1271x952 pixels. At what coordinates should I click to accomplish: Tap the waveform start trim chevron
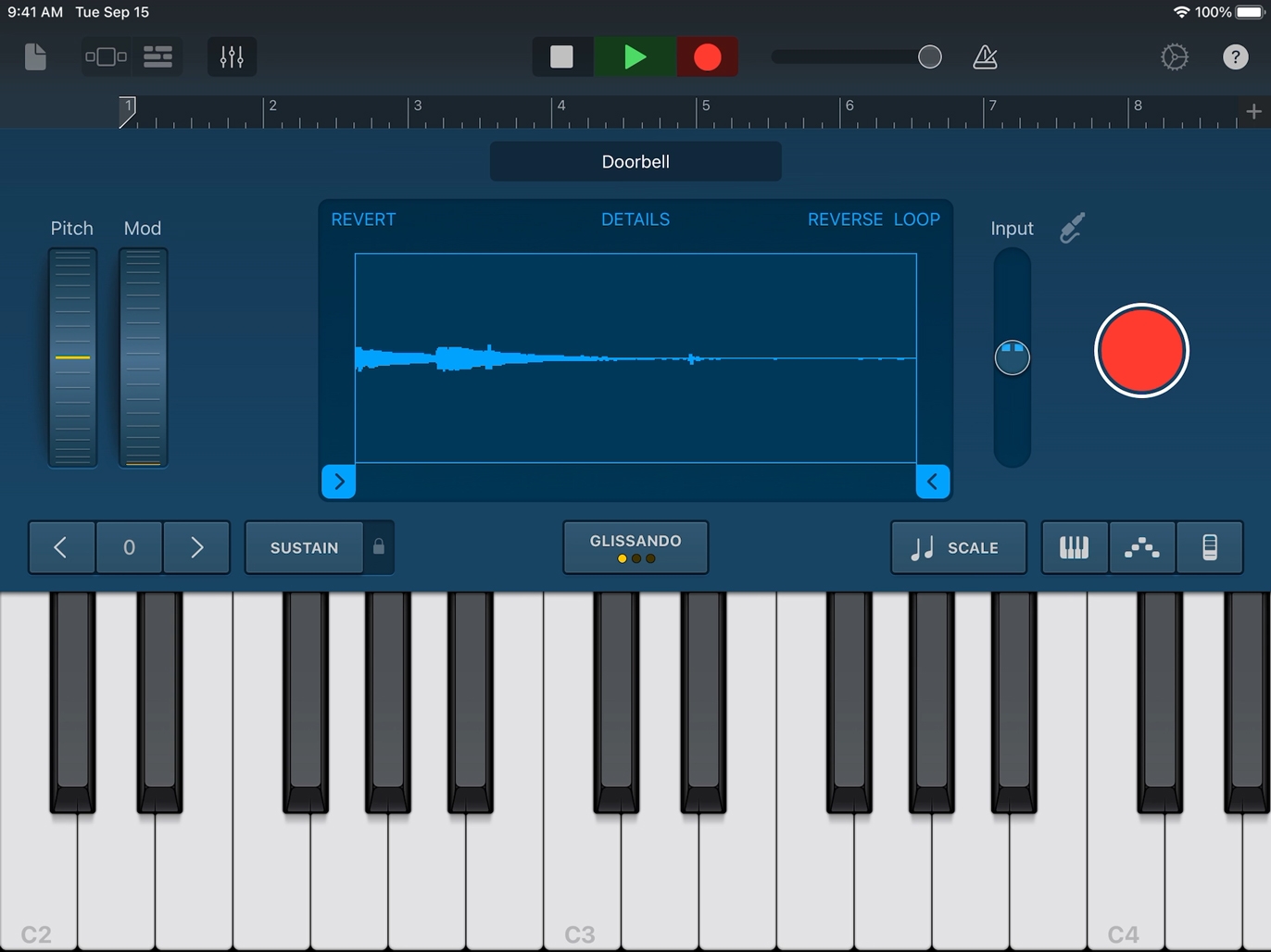pos(338,481)
